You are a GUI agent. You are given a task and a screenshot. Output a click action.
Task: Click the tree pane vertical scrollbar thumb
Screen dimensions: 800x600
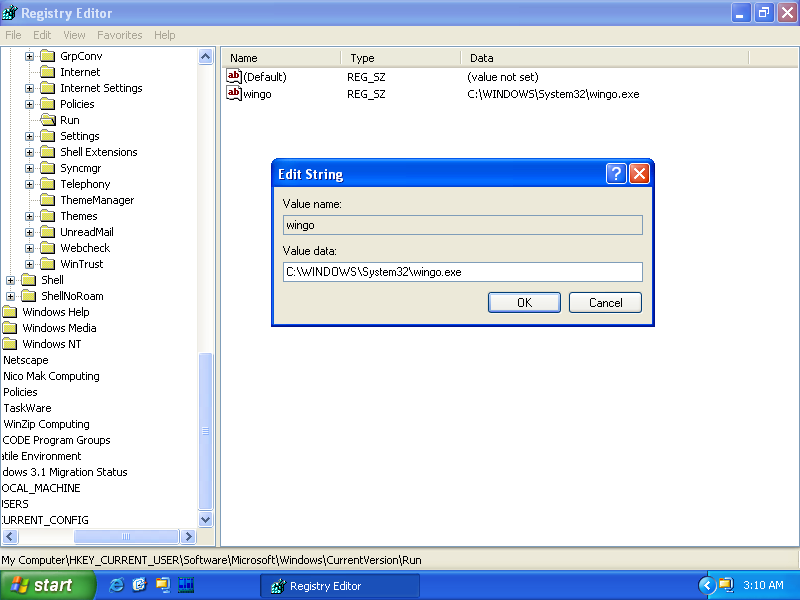(x=206, y=431)
